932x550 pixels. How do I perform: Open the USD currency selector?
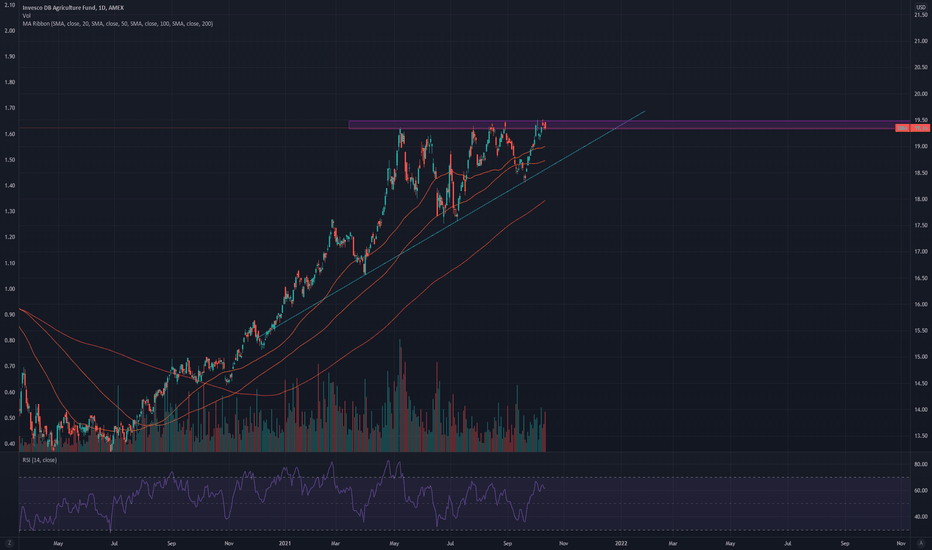point(921,7)
